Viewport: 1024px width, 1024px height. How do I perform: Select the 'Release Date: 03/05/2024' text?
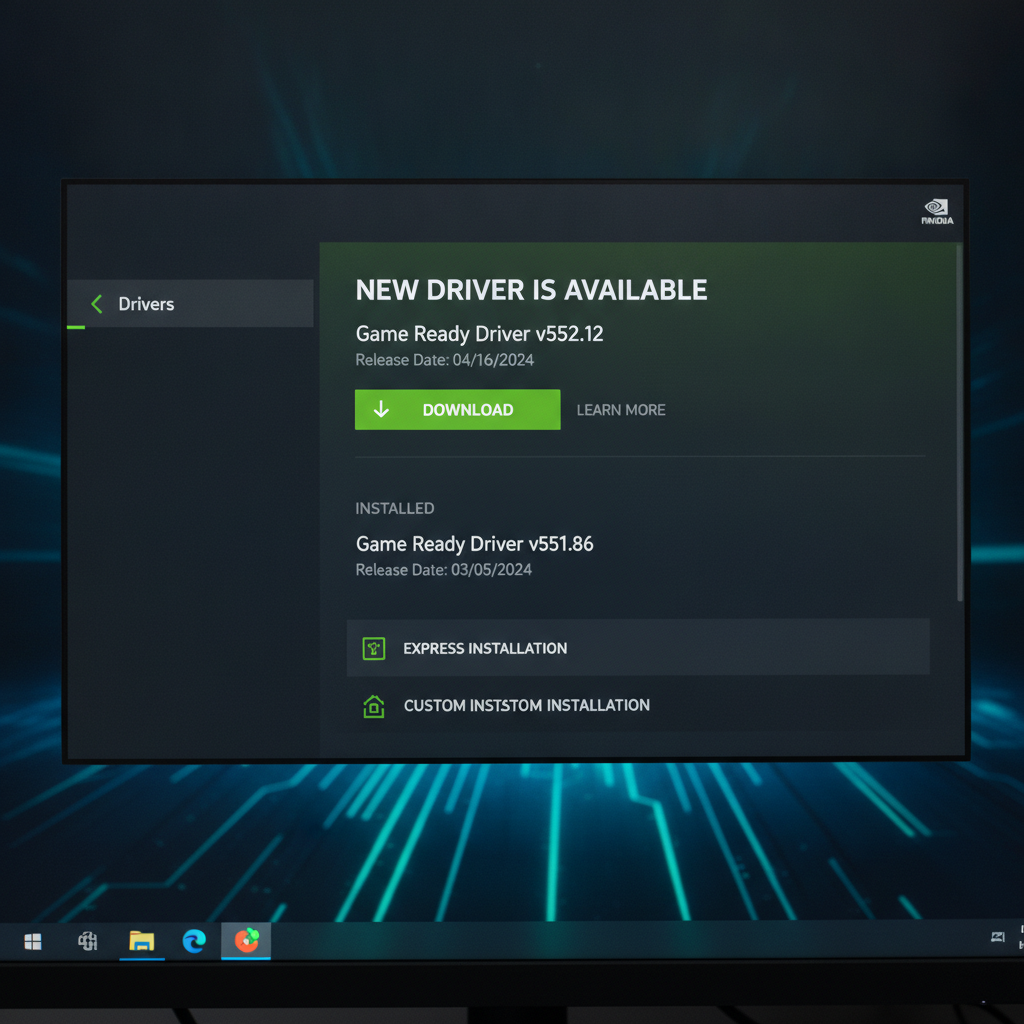(443, 569)
